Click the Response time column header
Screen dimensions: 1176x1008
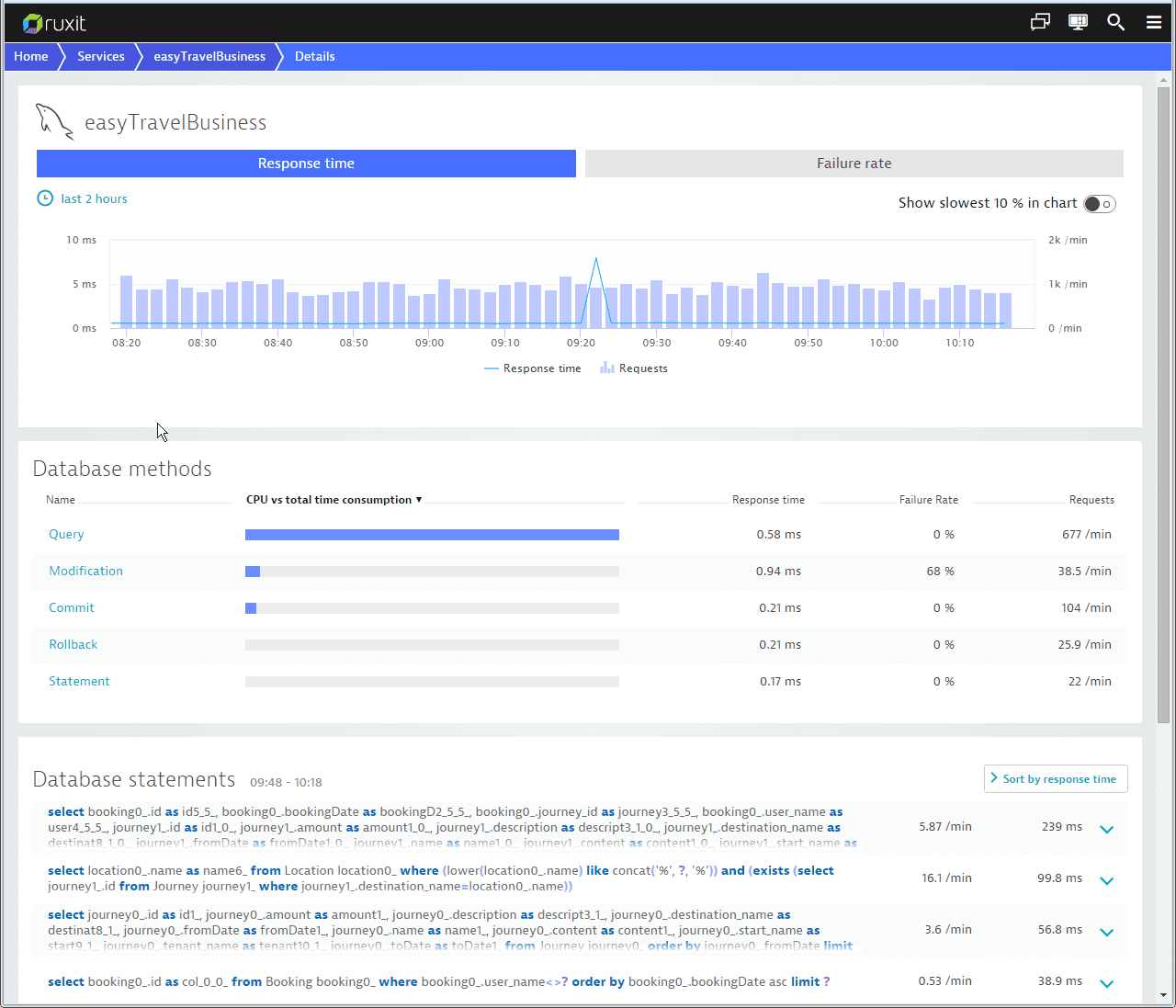pyautogui.click(x=768, y=500)
